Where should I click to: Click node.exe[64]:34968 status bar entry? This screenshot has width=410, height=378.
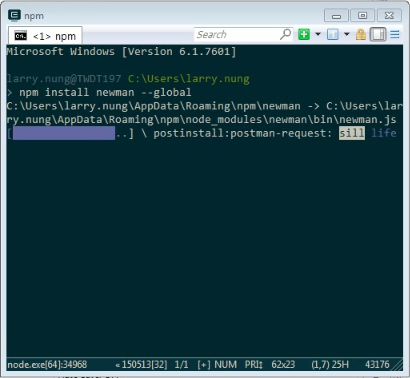(47, 364)
